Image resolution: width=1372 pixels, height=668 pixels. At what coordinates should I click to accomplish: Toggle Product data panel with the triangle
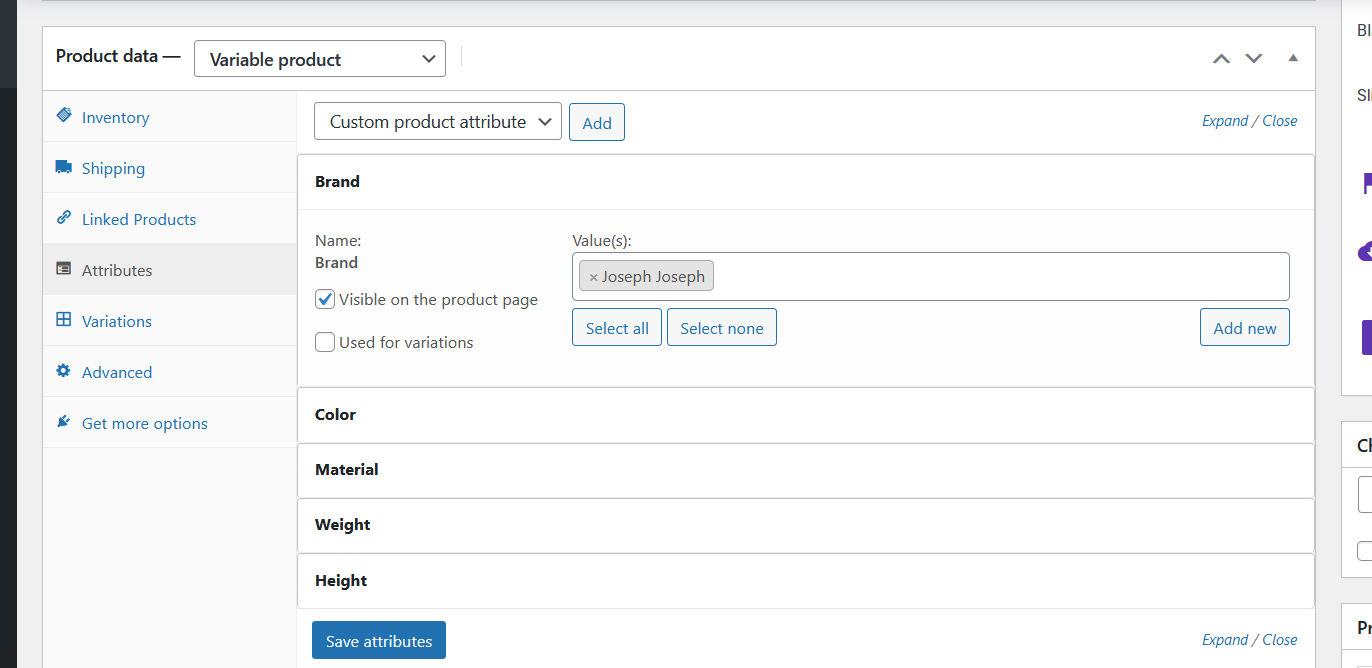tap(1293, 58)
